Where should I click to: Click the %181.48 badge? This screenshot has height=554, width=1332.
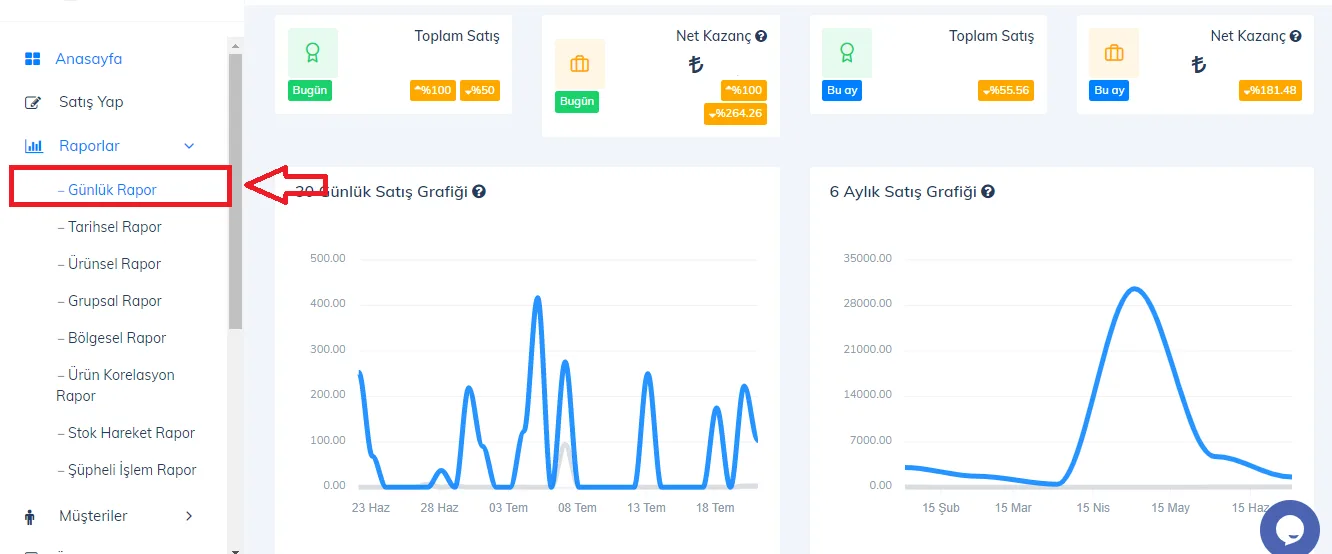pyautogui.click(x=1270, y=90)
